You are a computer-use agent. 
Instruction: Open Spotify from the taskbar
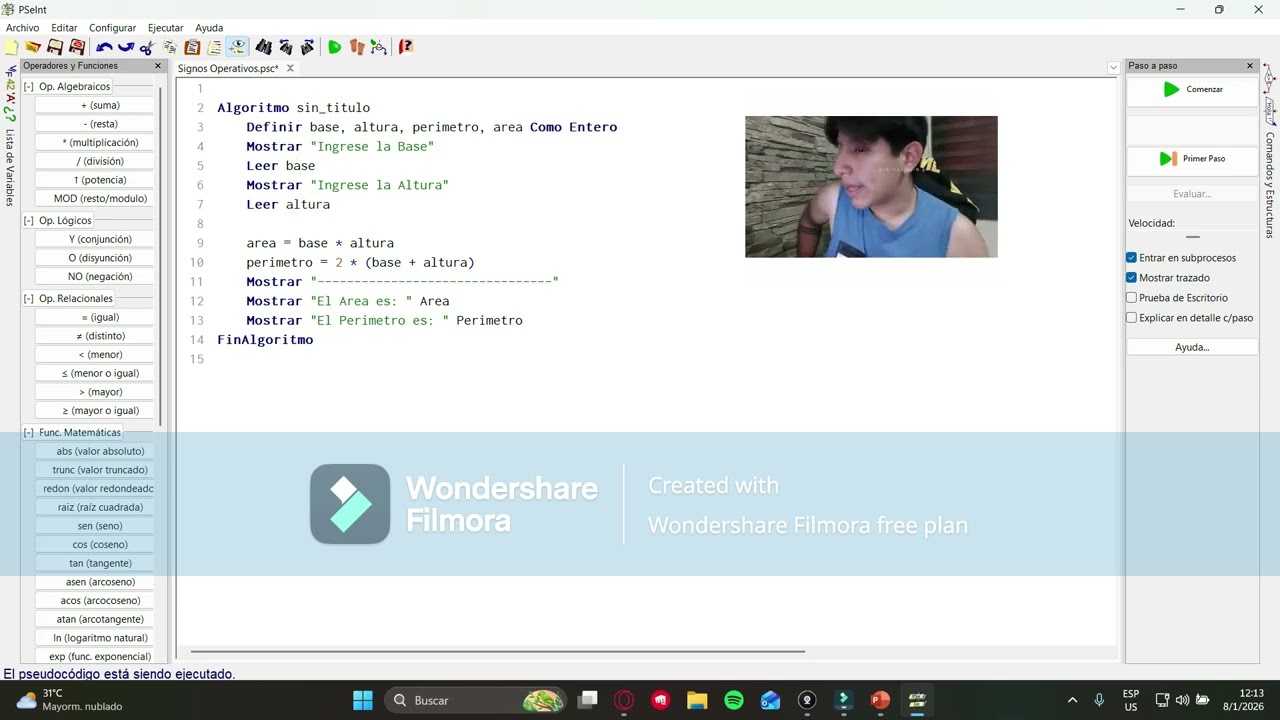coord(733,700)
